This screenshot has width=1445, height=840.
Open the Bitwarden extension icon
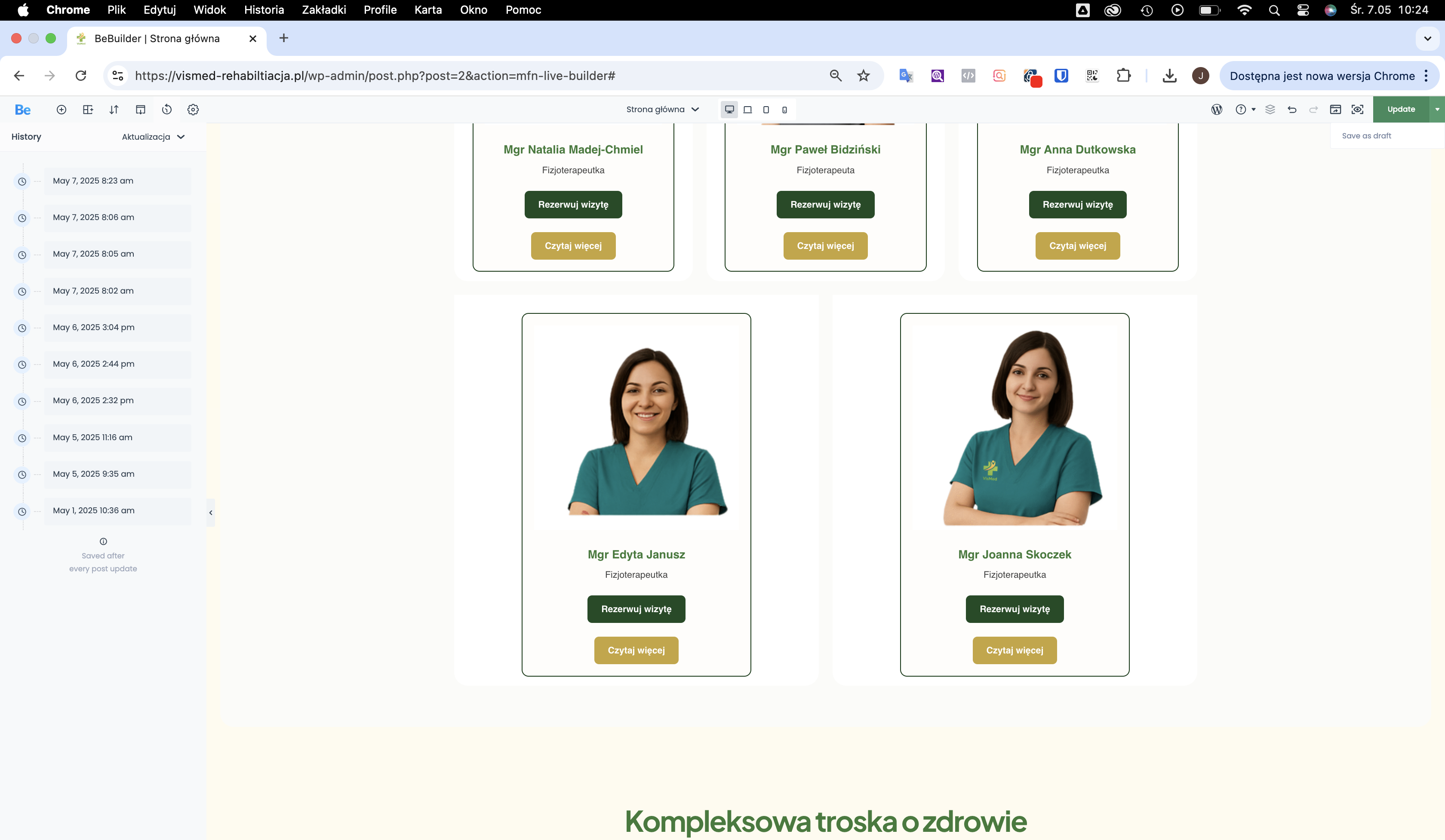click(x=1061, y=76)
